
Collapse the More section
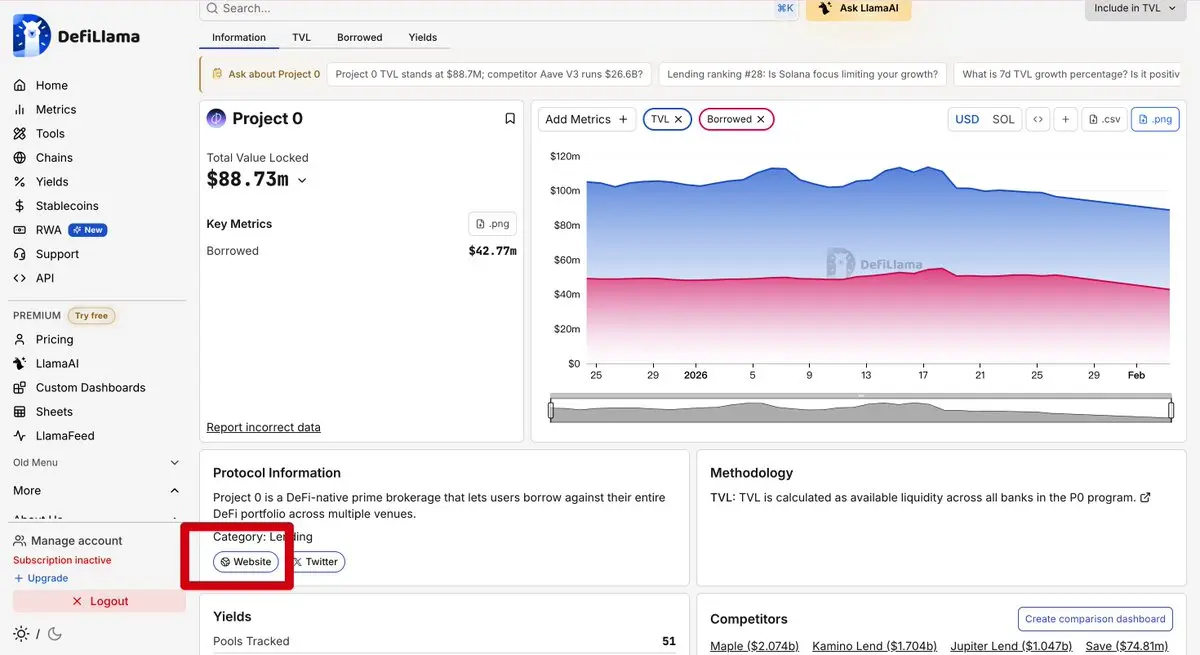[x=95, y=491]
